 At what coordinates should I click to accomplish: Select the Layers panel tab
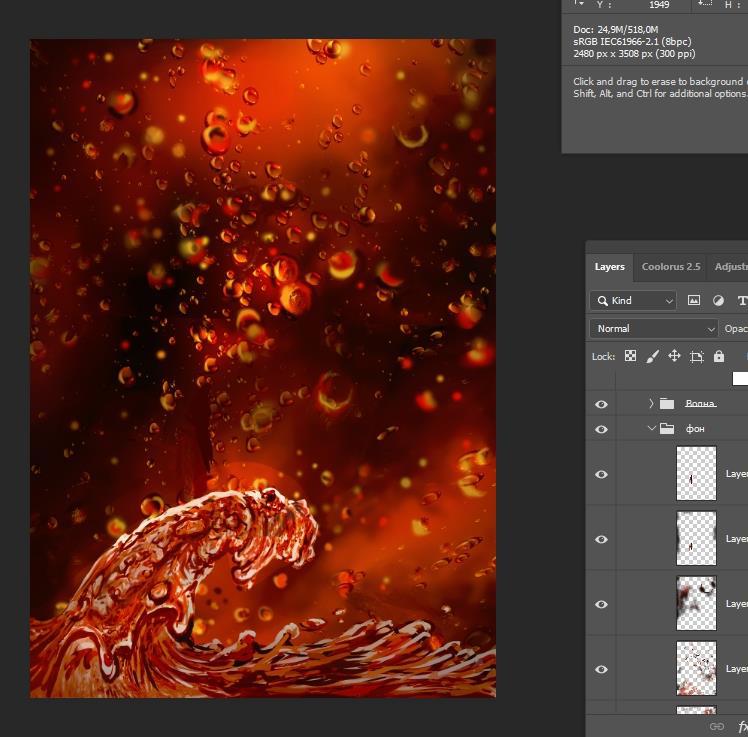609,267
